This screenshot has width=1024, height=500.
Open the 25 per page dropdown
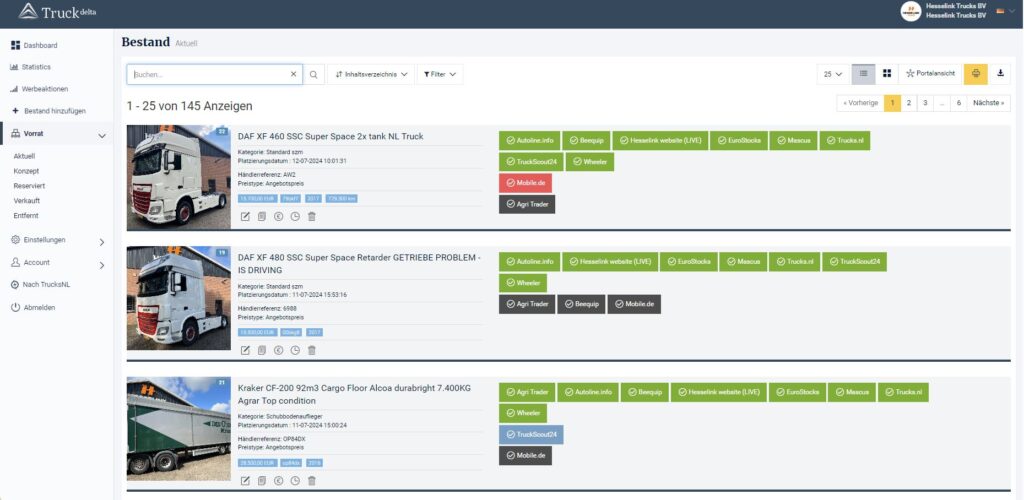point(832,74)
